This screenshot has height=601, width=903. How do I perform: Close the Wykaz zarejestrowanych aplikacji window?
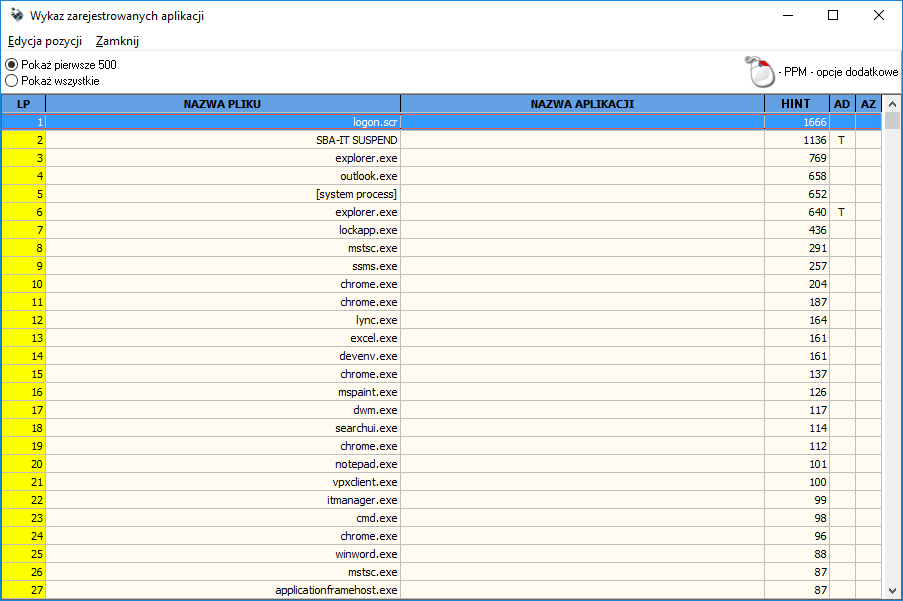click(879, 16)
